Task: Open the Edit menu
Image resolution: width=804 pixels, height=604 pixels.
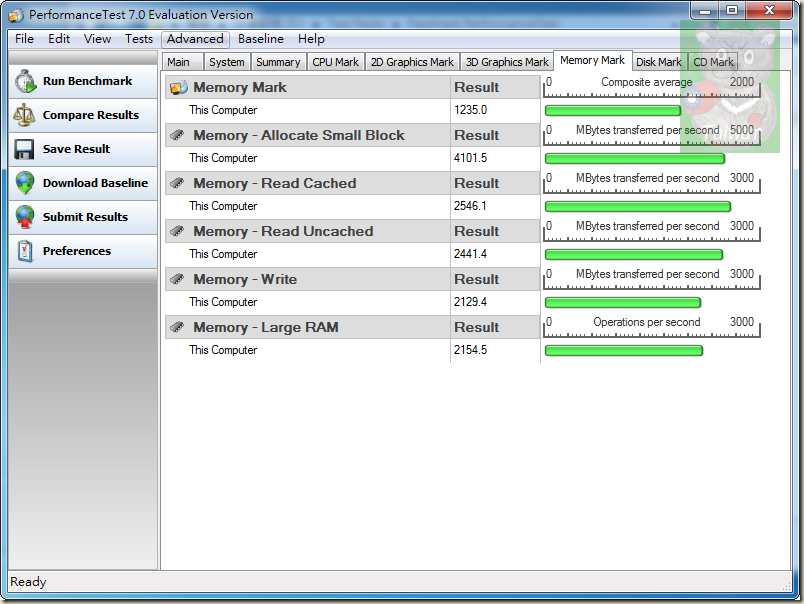Action: point(59,39)
